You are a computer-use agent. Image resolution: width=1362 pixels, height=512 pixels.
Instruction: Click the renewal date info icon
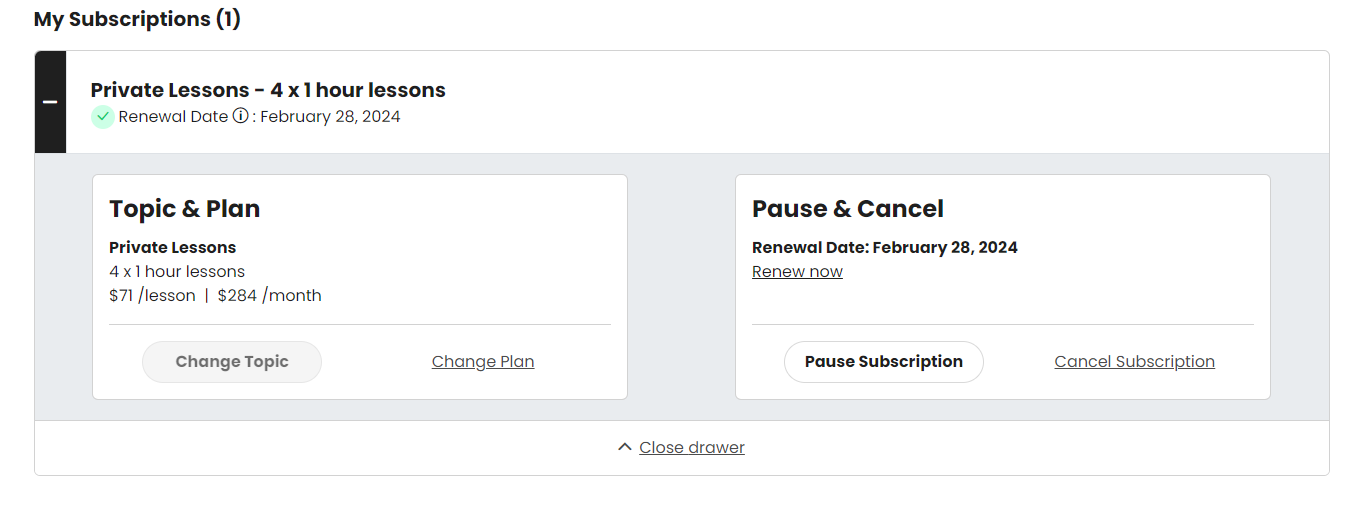point(240,116)
